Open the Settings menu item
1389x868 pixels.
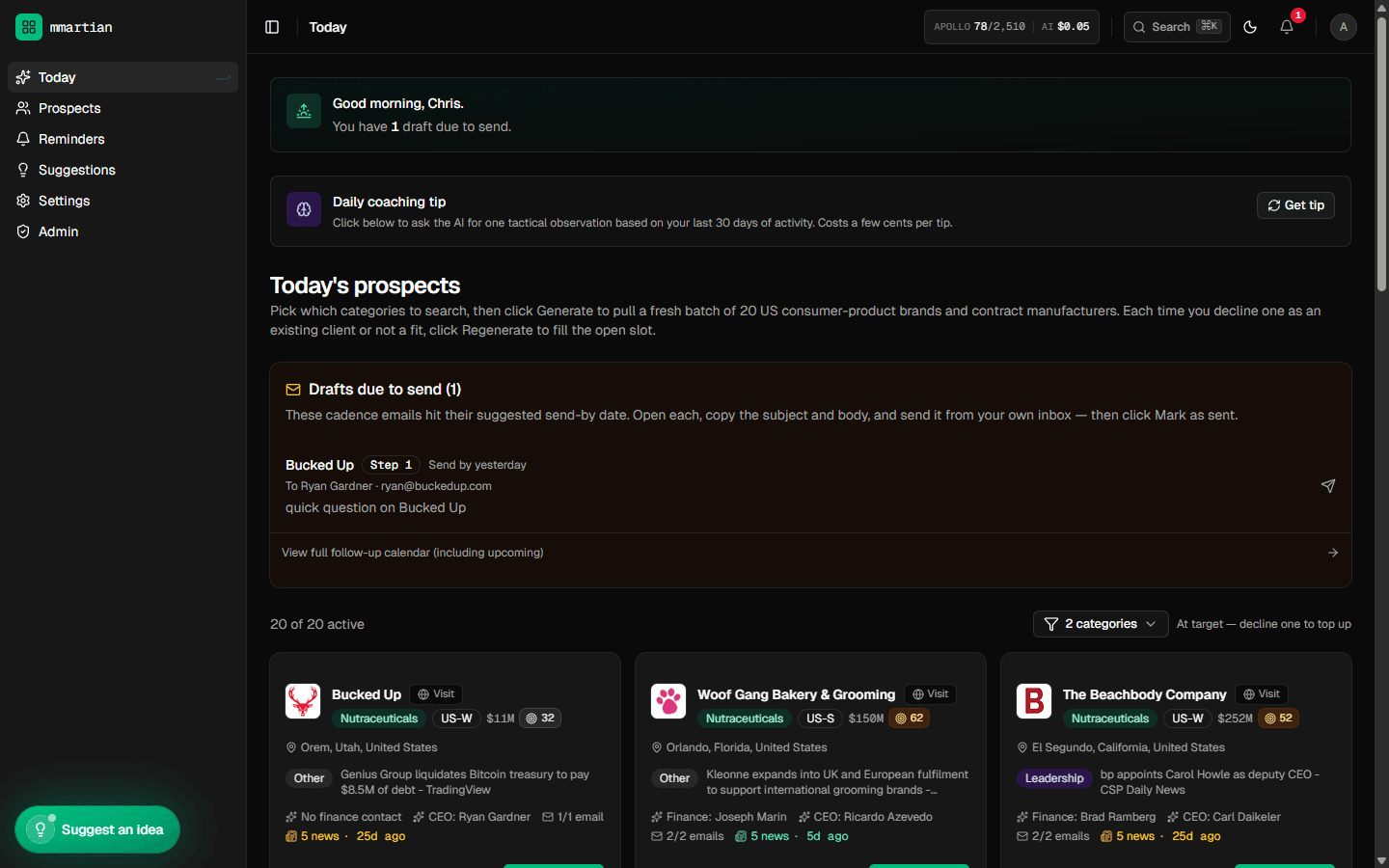[x=65, y=201]
